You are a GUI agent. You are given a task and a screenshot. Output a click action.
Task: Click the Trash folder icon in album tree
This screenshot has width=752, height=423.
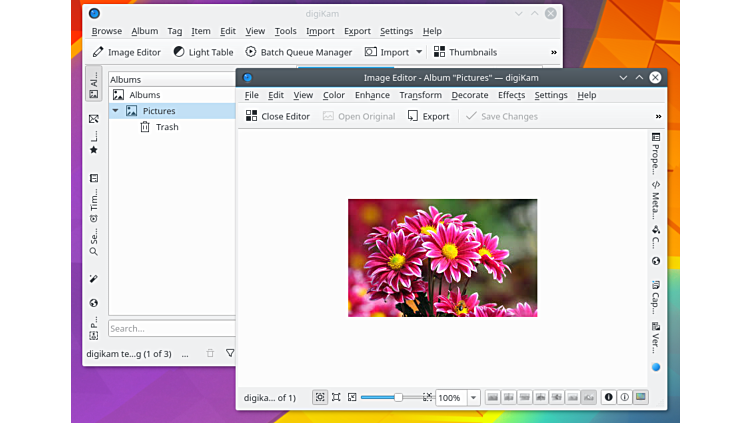coord(145,127)
